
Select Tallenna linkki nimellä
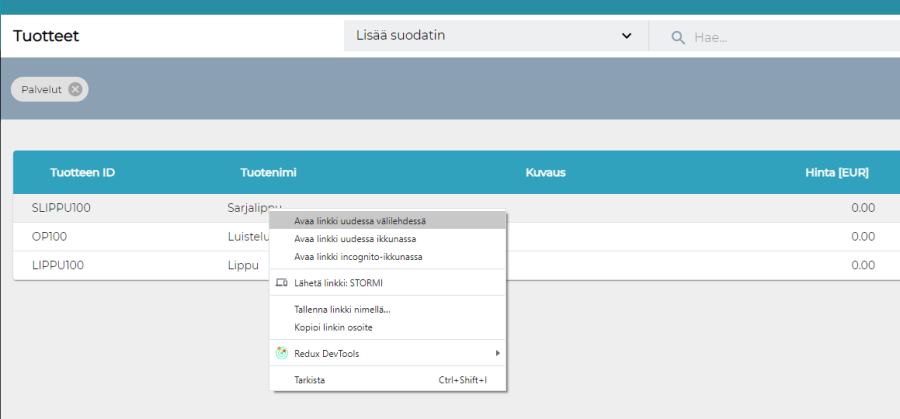pos(342,309)
